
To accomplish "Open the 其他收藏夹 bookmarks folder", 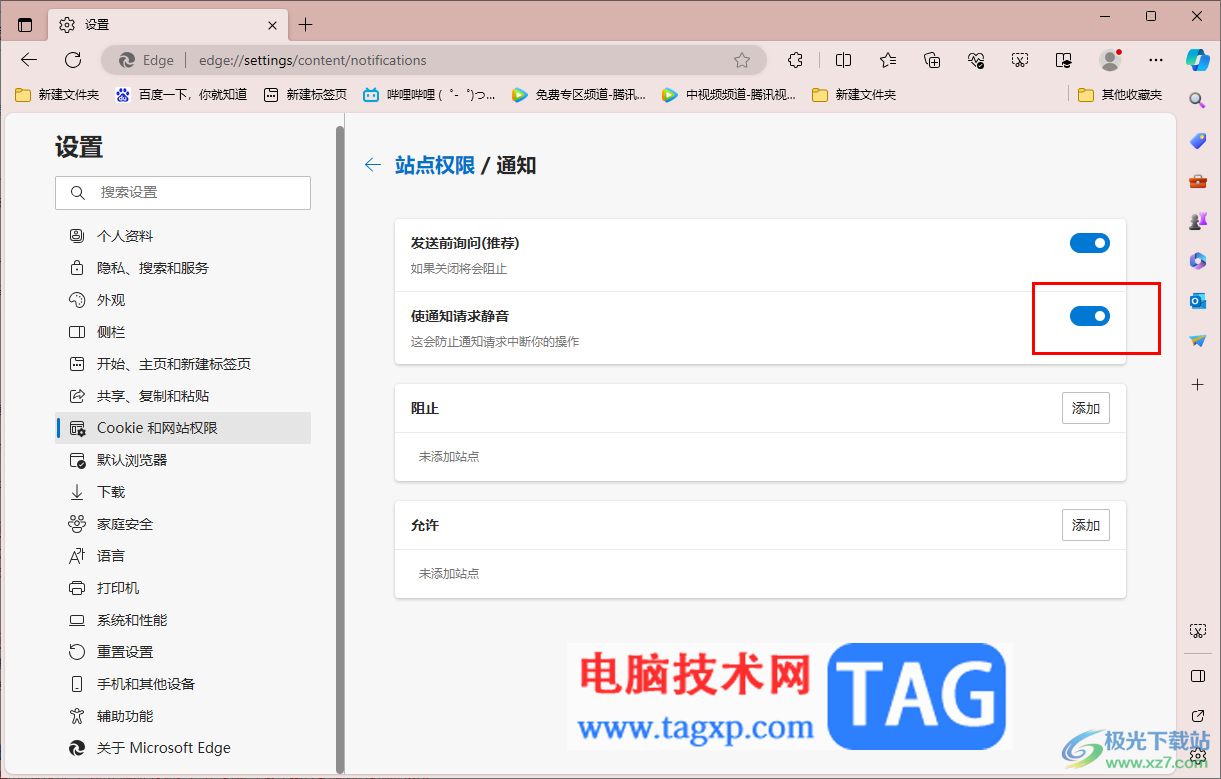I will tap(1121, 95).
